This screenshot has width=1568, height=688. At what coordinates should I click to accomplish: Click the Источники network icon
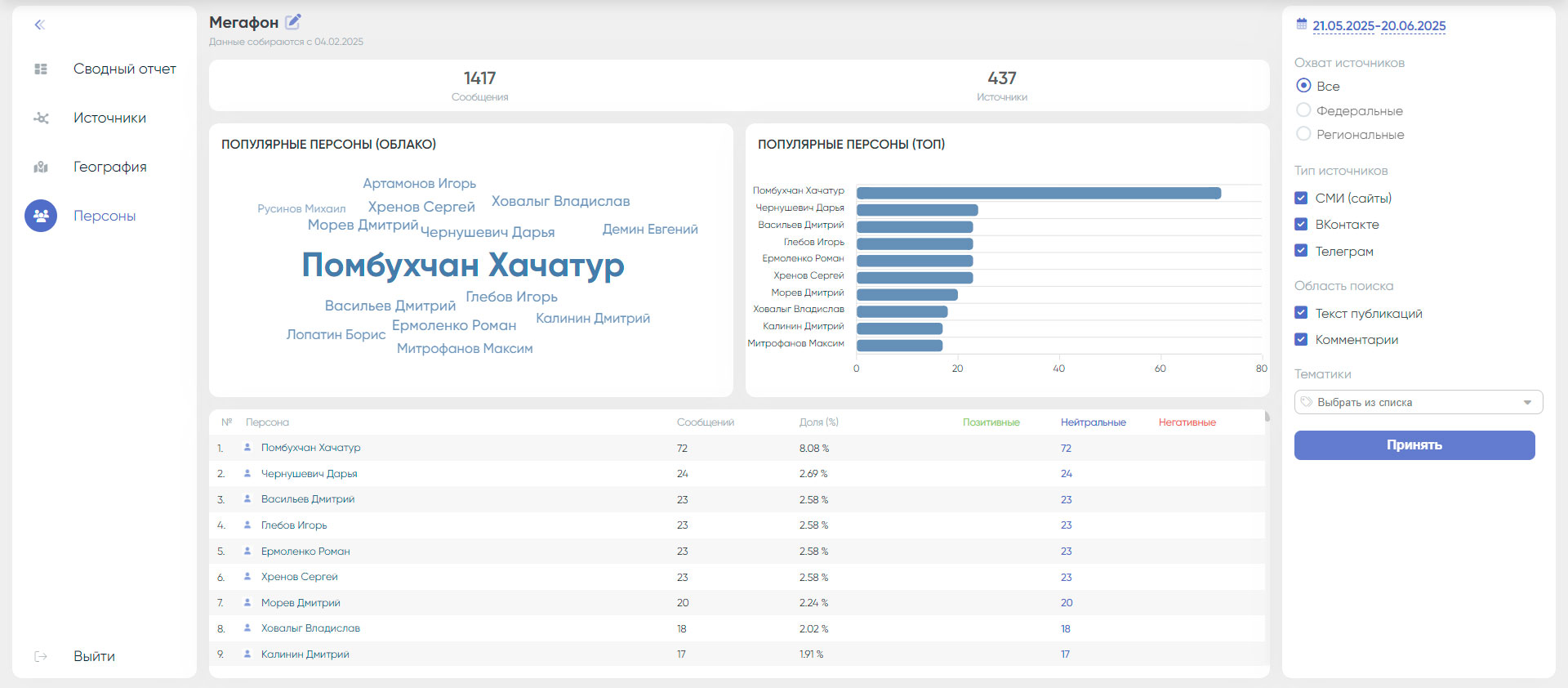click(x=41, y=118)
